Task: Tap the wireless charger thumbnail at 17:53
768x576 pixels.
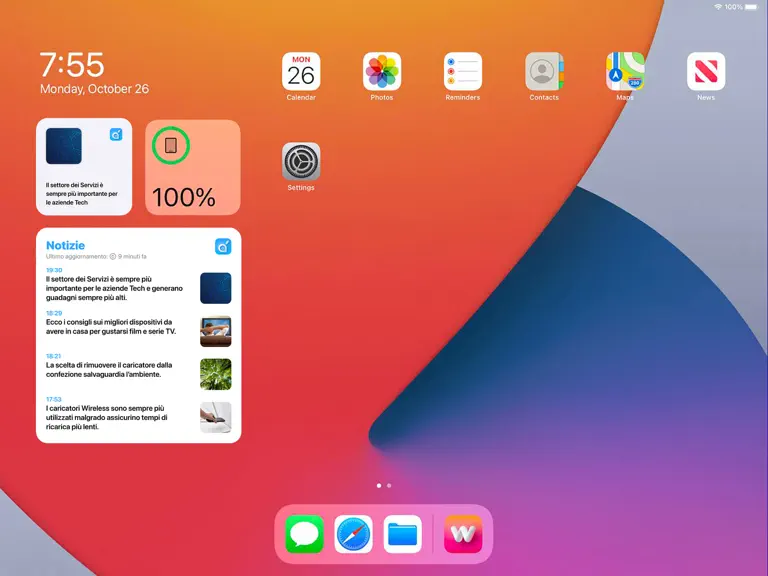Action: 216,417
